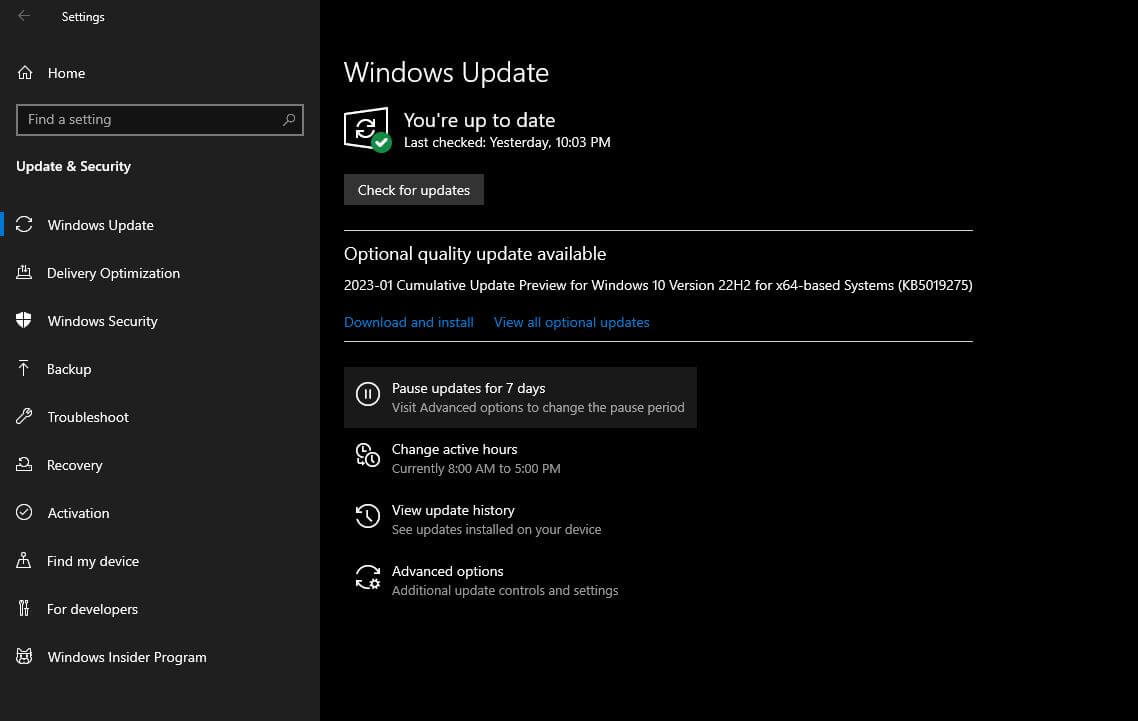
Task: Click the Update & Security section title
Action: (x=73, y=166)
